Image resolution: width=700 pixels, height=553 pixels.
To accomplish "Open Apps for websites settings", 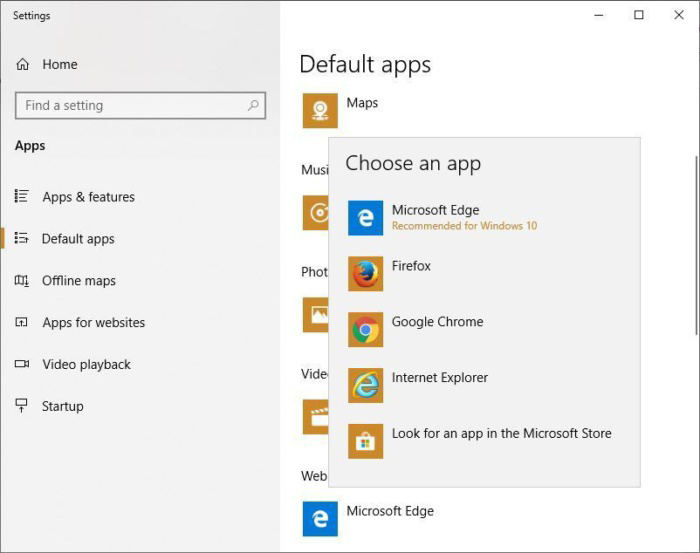I will (x=93, y=323).
